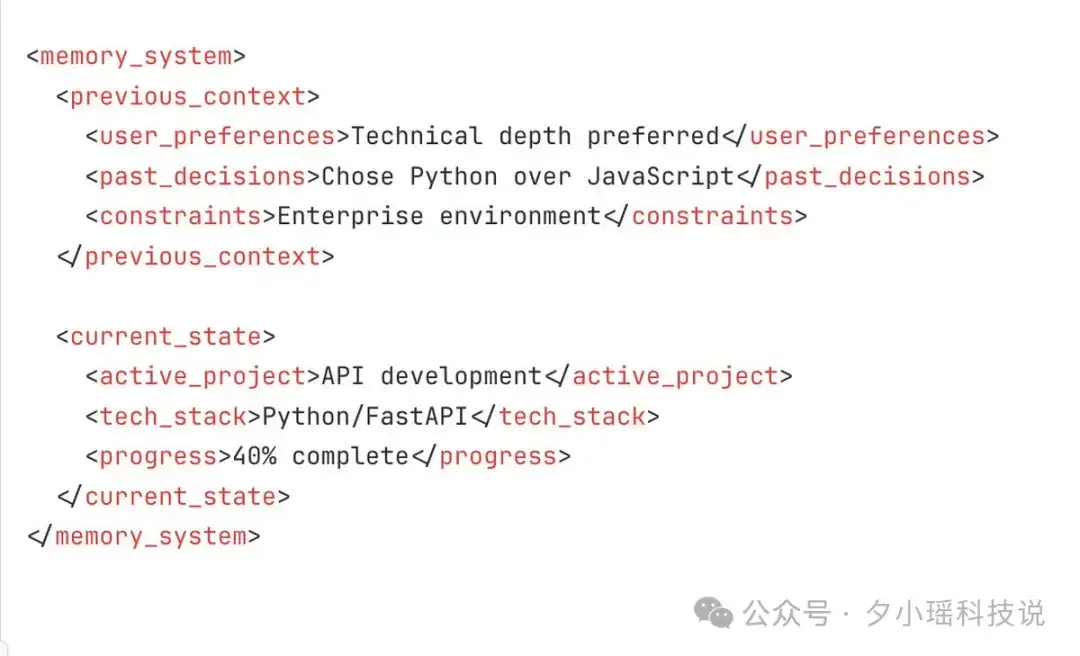Click the opening tech_stack tag

pyautogui.click(x=174, y=417)
